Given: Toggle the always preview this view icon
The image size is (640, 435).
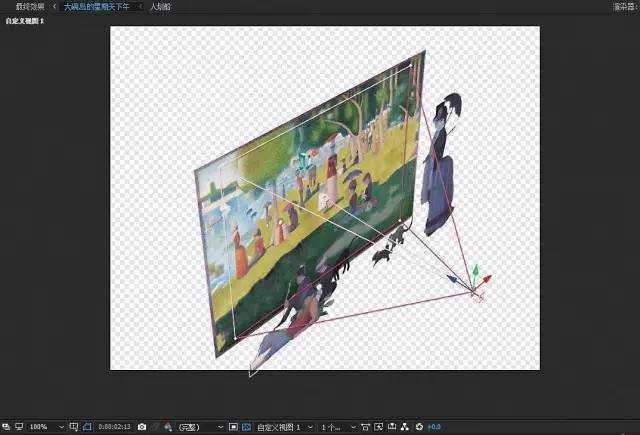Looking at the screenshot, I should pos(6,427).
